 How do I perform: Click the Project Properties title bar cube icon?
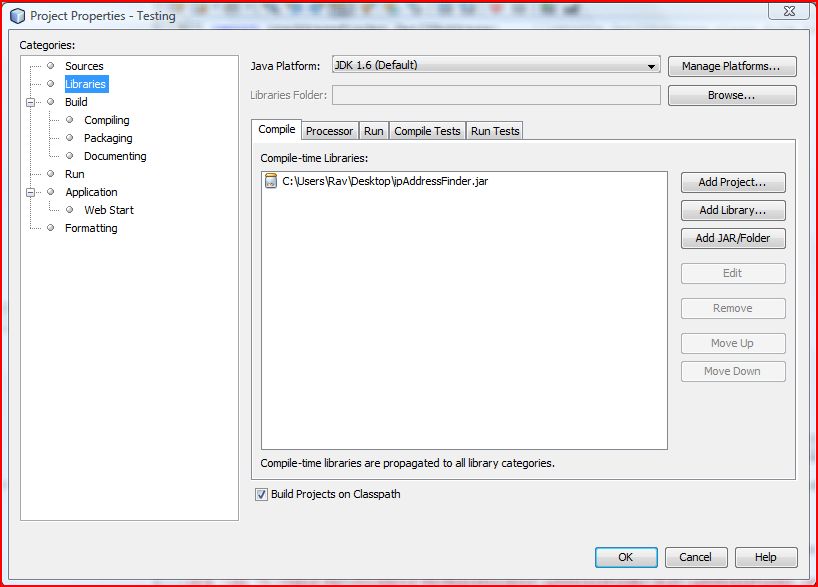(x=17, y=16)
